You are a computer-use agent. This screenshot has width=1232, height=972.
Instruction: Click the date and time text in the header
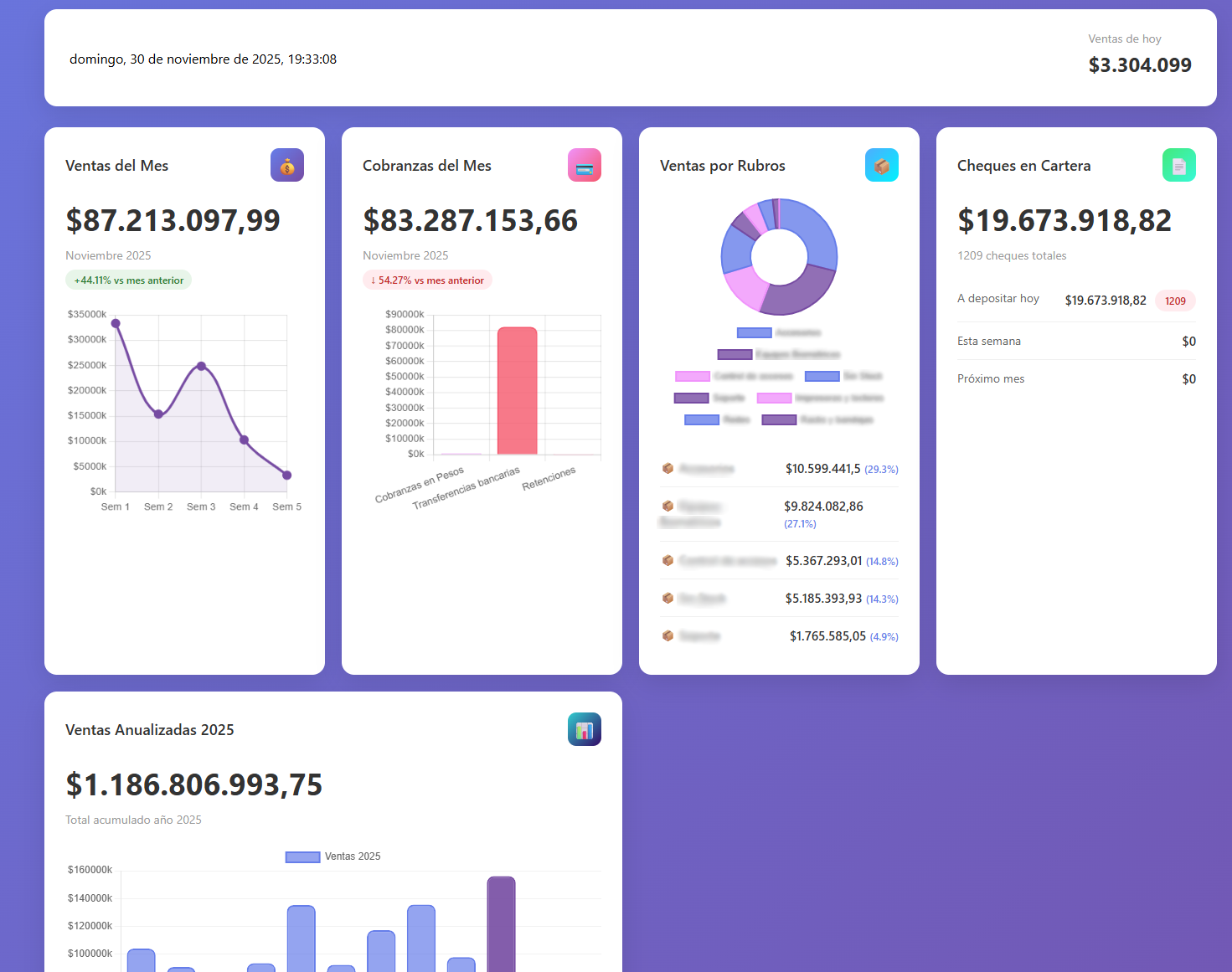click(x=204, y=59)
